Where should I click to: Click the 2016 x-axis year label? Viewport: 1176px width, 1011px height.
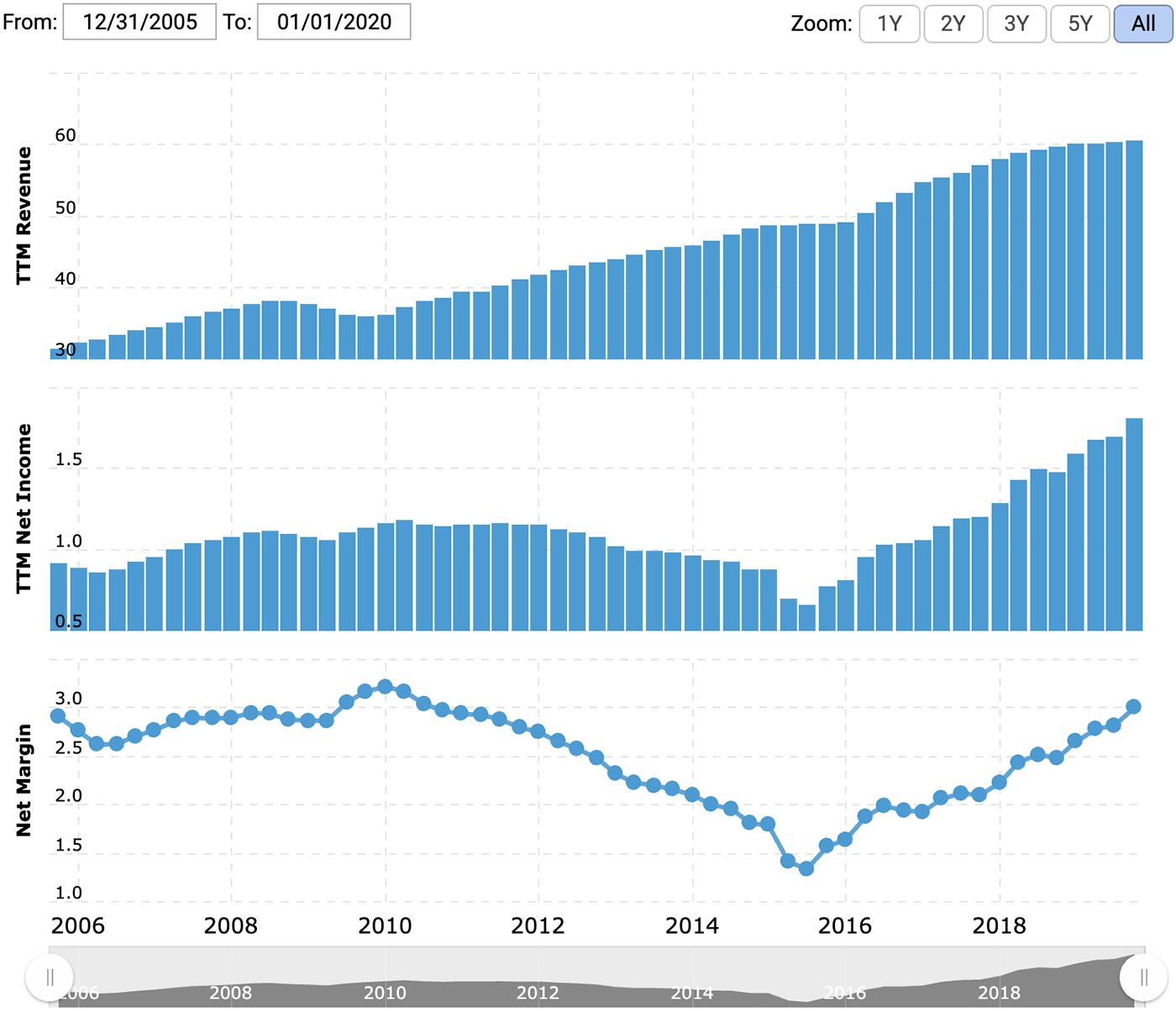[845, 926]
